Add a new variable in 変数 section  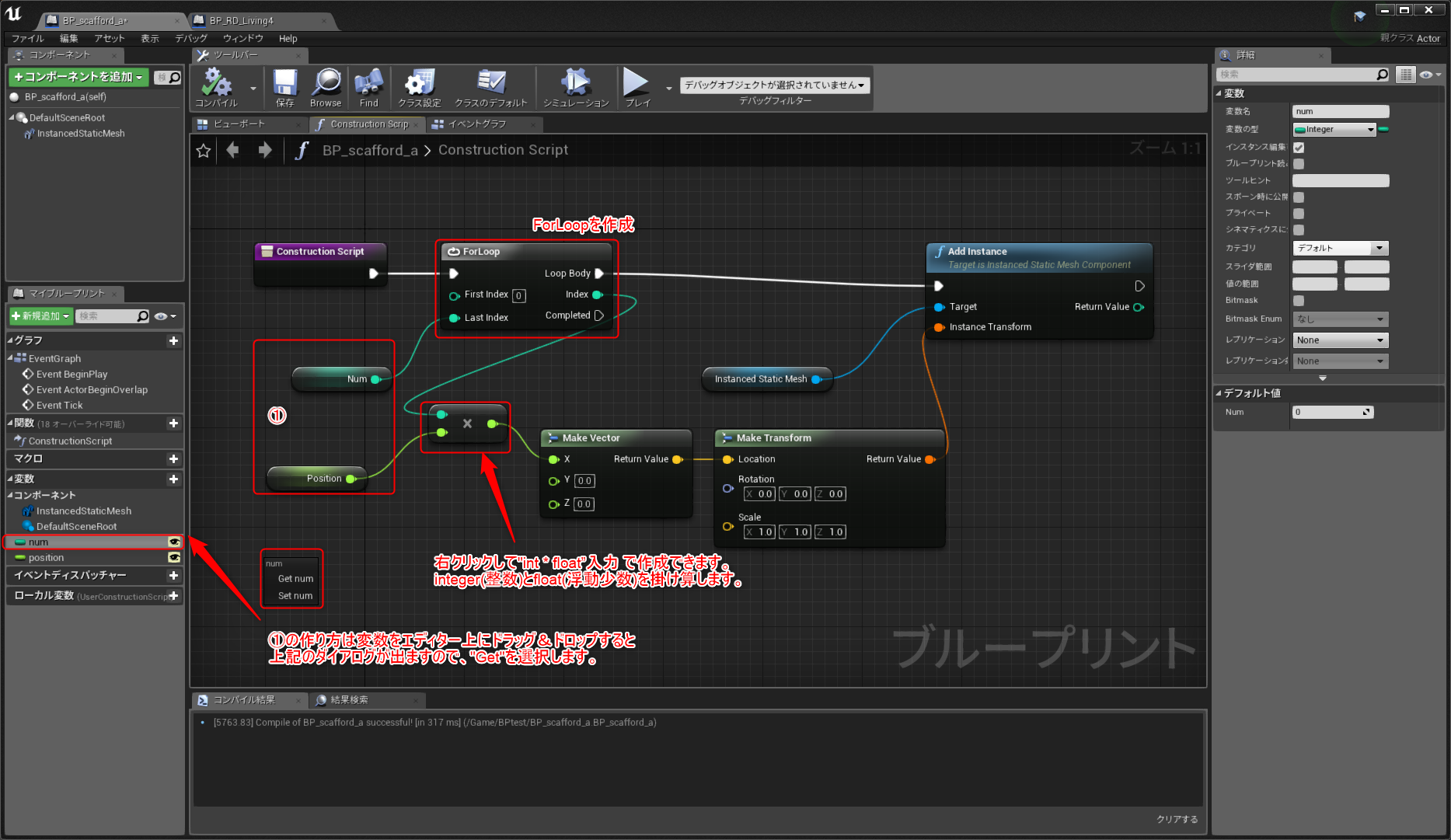pos(173,479)
